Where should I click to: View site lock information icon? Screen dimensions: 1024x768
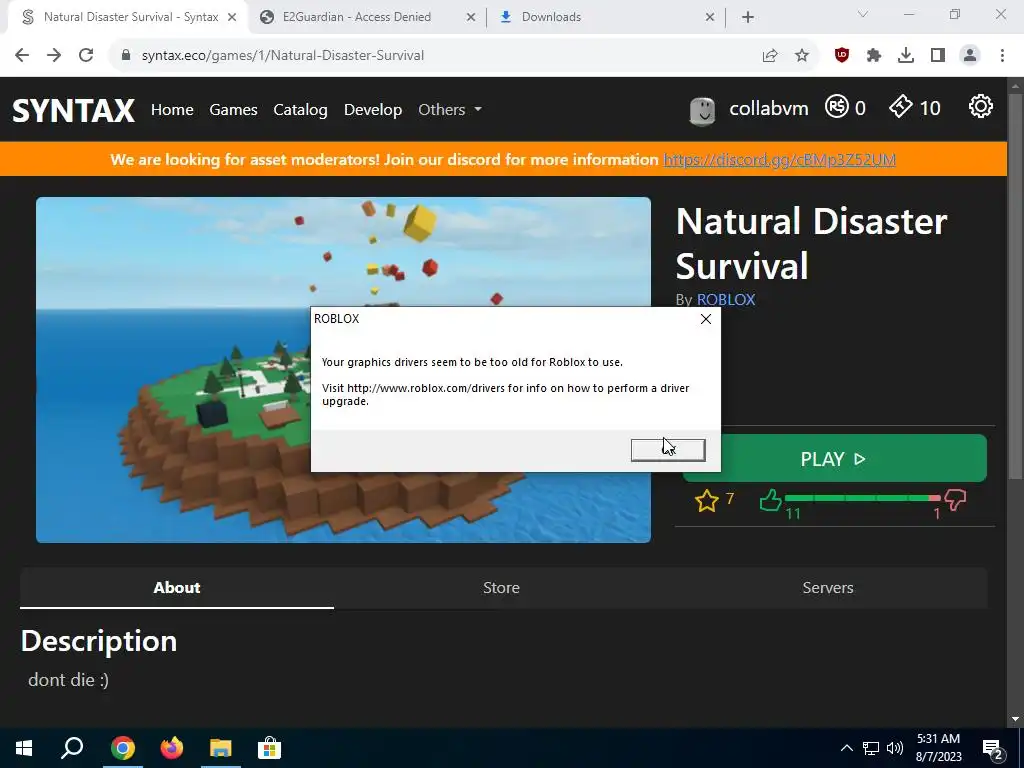tap(126, 56)
